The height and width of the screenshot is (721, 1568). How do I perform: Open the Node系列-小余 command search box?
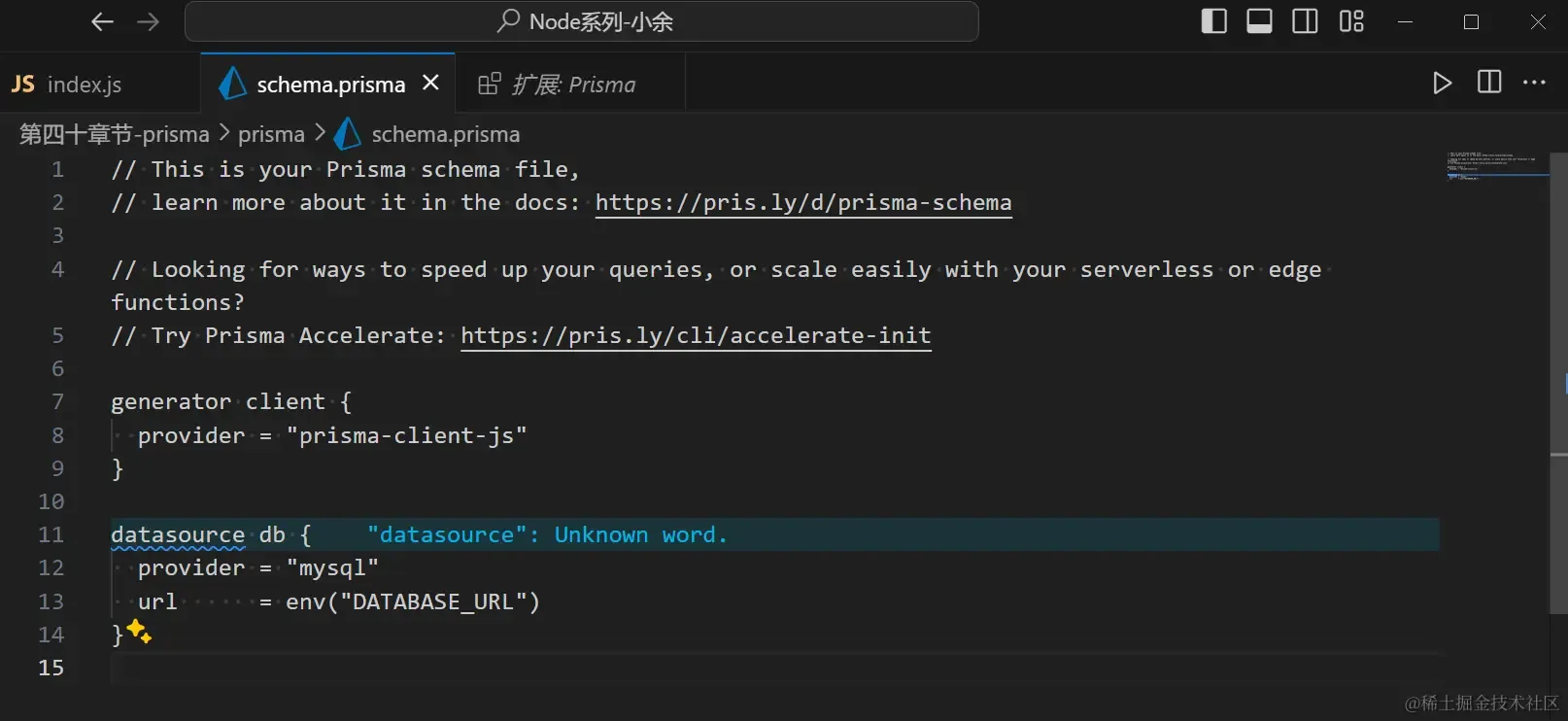pyautogui.click(x=582, y=21)
